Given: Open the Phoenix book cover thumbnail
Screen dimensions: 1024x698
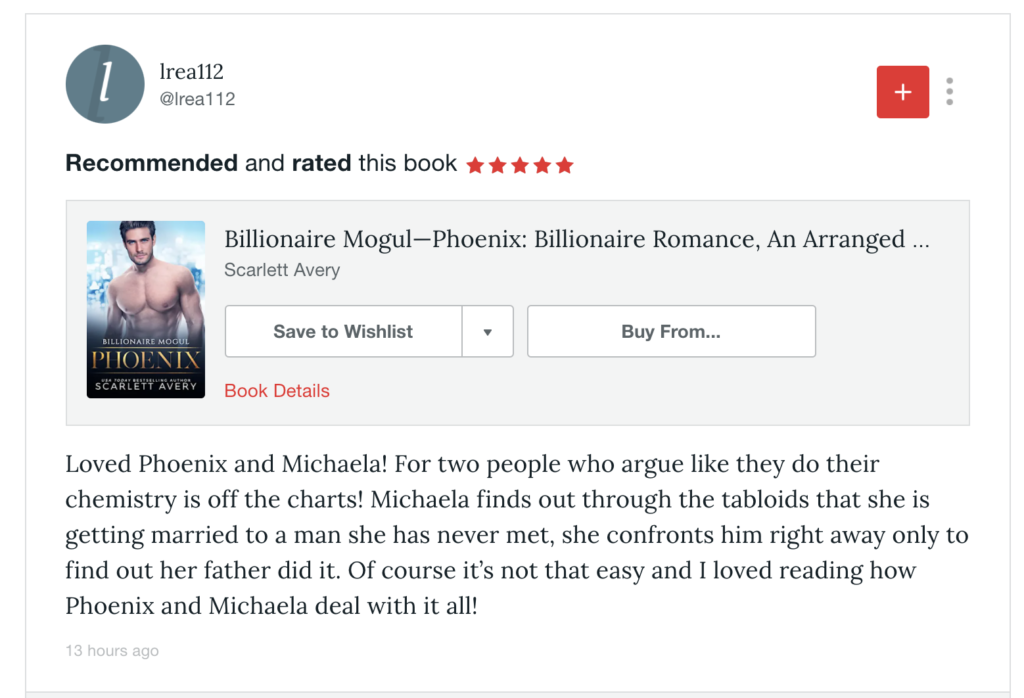Looking at the screenshot, I should pyautogui.click(x=146, y=309).
